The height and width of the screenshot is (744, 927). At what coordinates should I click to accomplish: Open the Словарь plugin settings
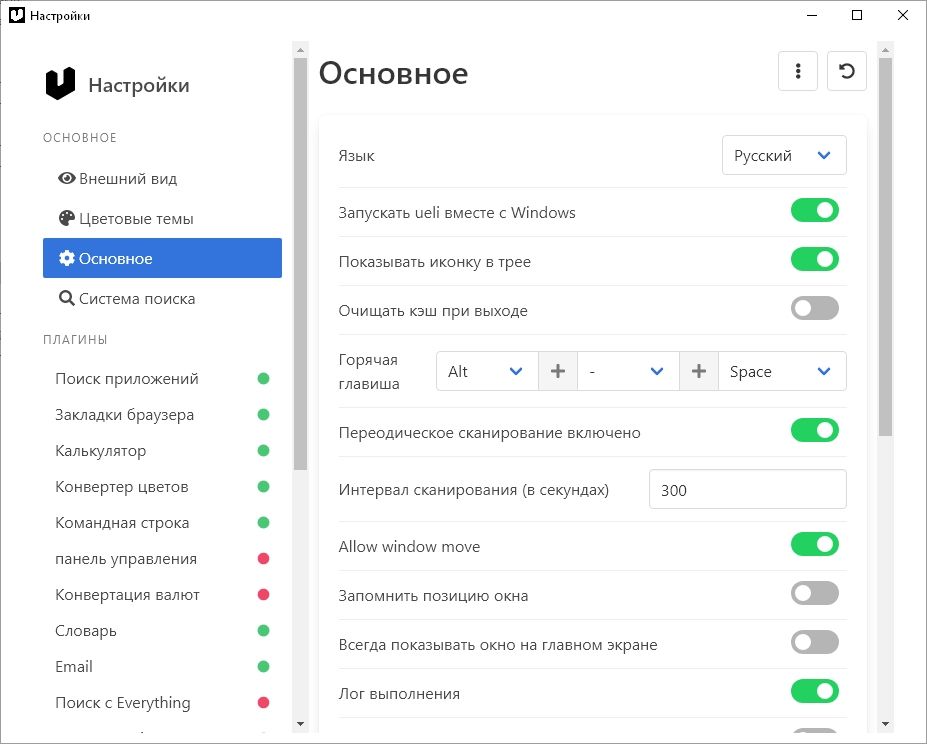[86, 631]
